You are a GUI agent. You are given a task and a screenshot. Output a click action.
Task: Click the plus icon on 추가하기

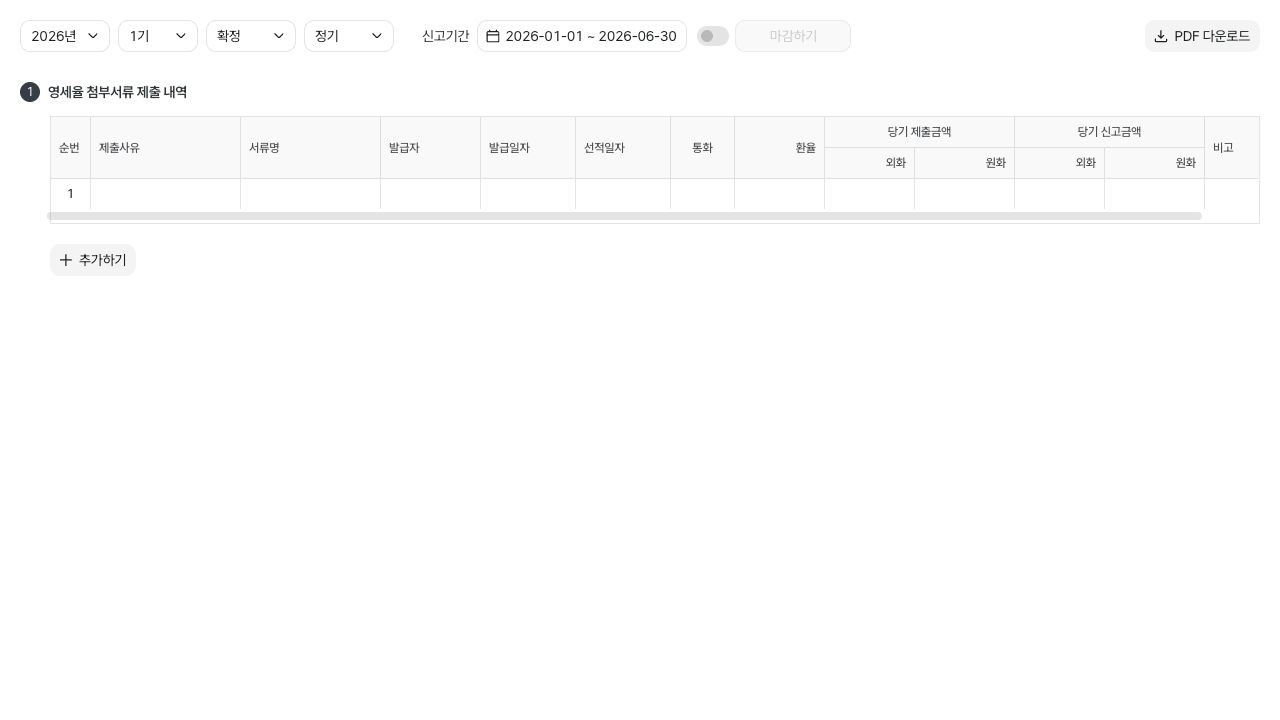point(66,260)
